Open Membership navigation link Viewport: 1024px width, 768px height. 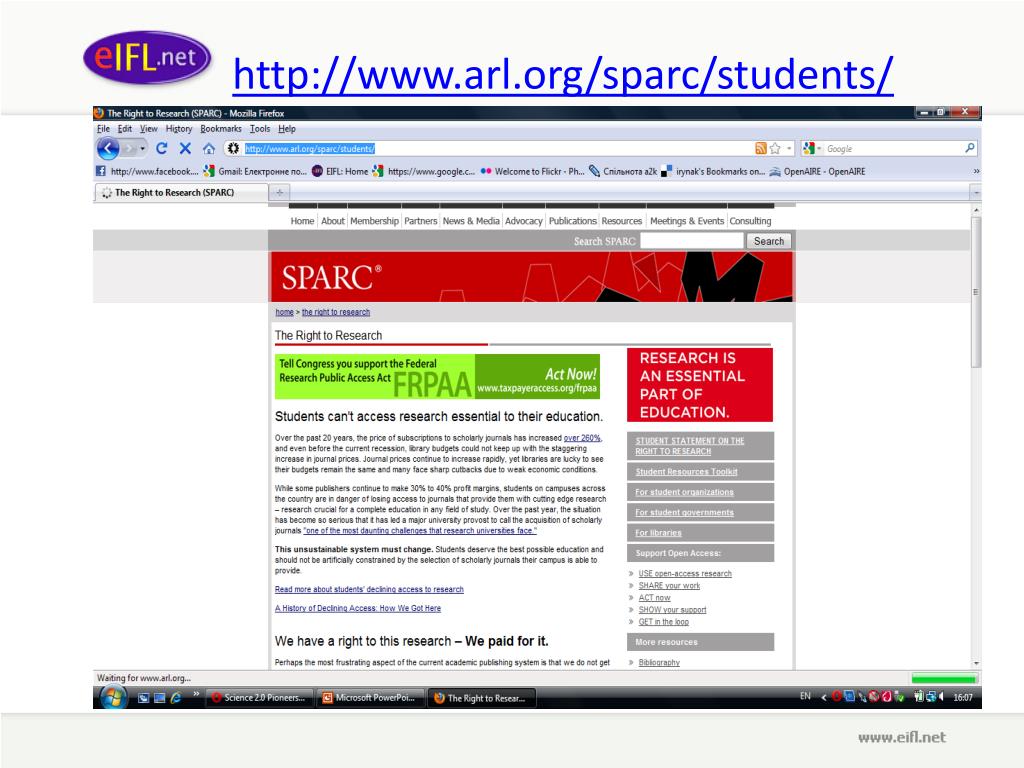[374, 221]
